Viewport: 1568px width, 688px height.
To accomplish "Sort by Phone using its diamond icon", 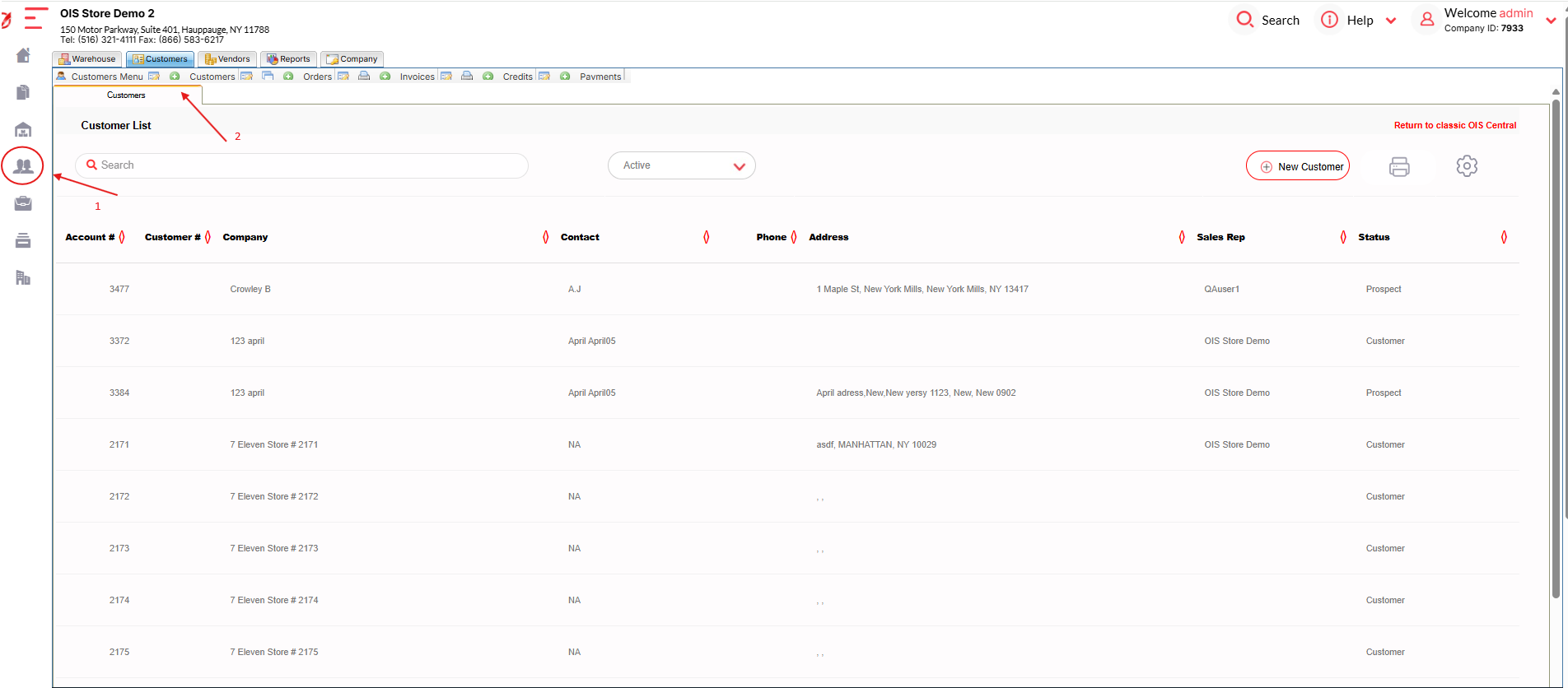I will [x=794, y=237].
